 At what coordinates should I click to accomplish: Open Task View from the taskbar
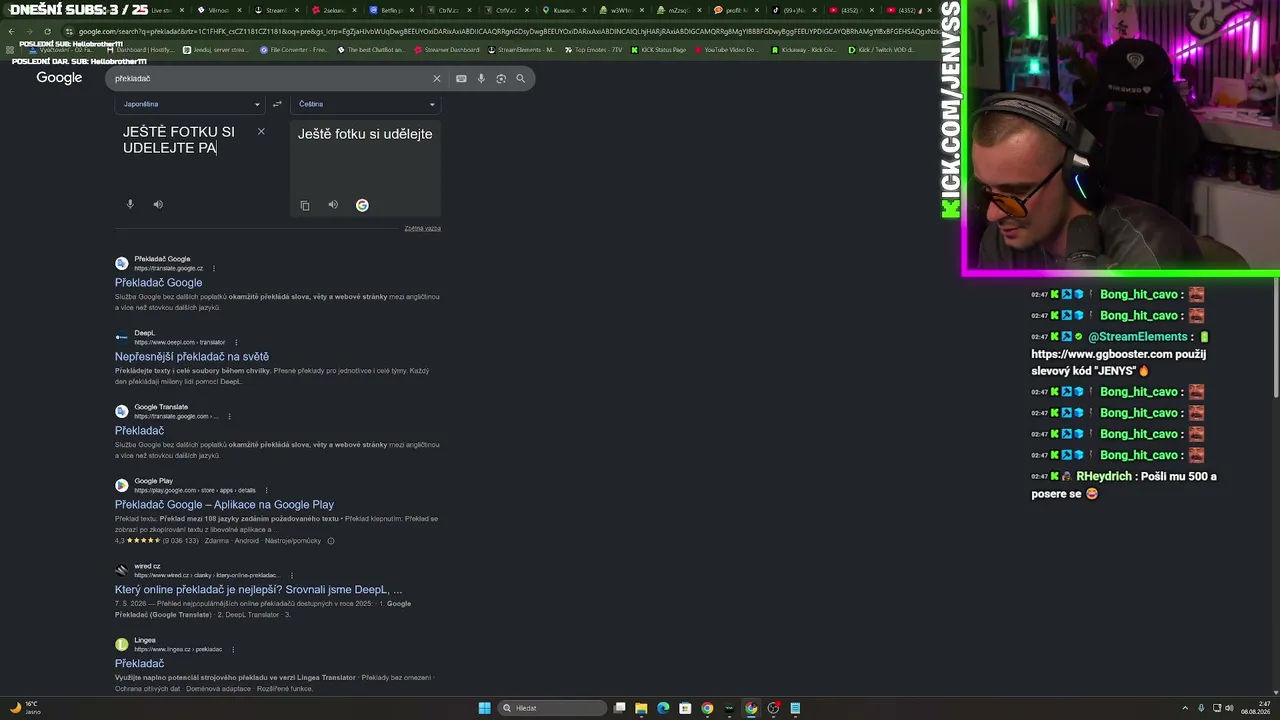click(620, 708)
